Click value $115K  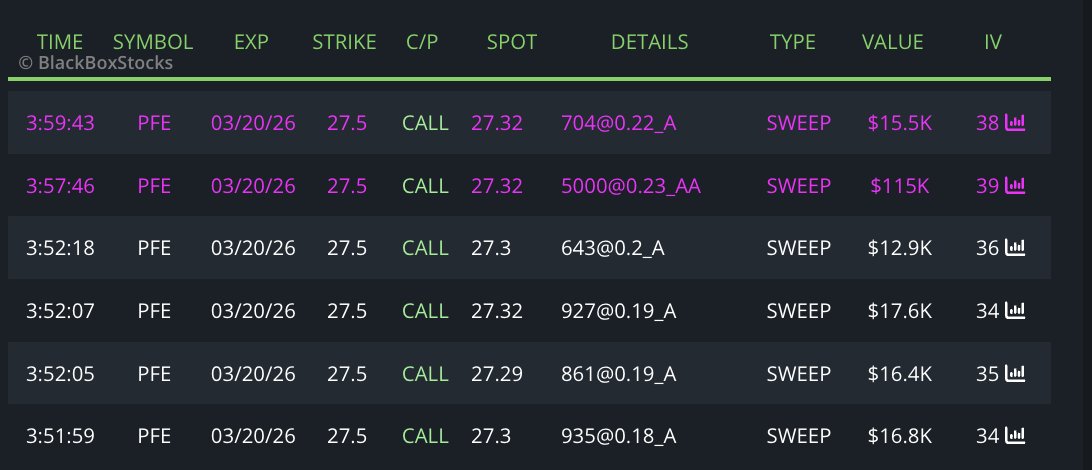coord(900,186)
